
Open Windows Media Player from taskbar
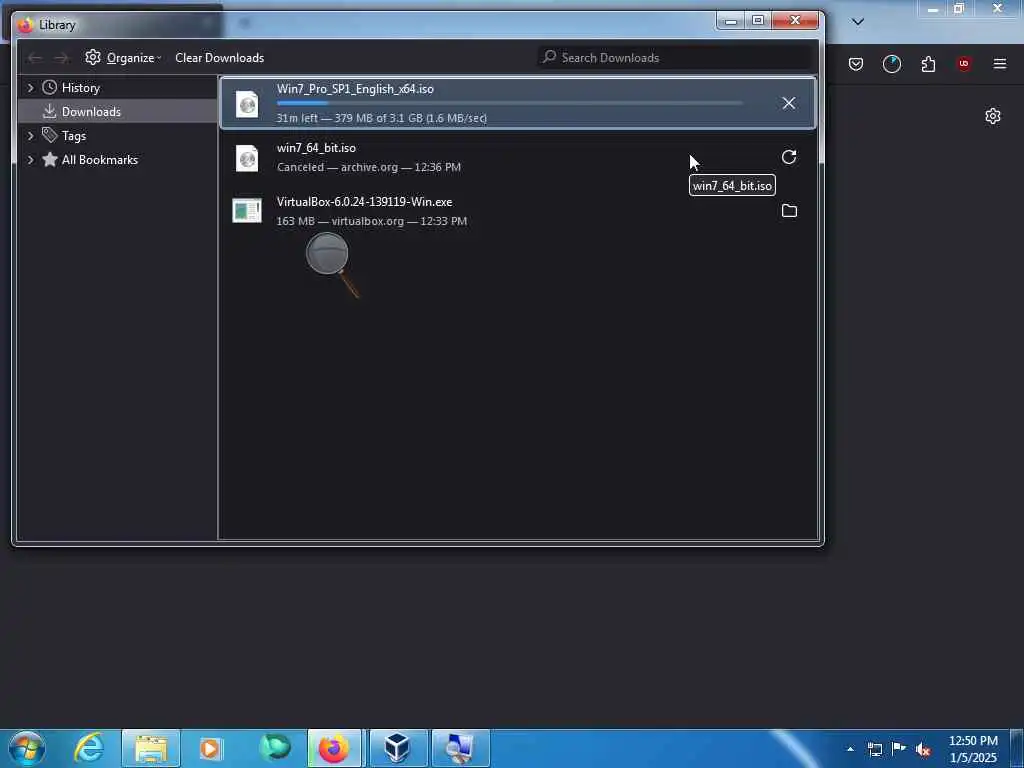click(x=210, y=748)
